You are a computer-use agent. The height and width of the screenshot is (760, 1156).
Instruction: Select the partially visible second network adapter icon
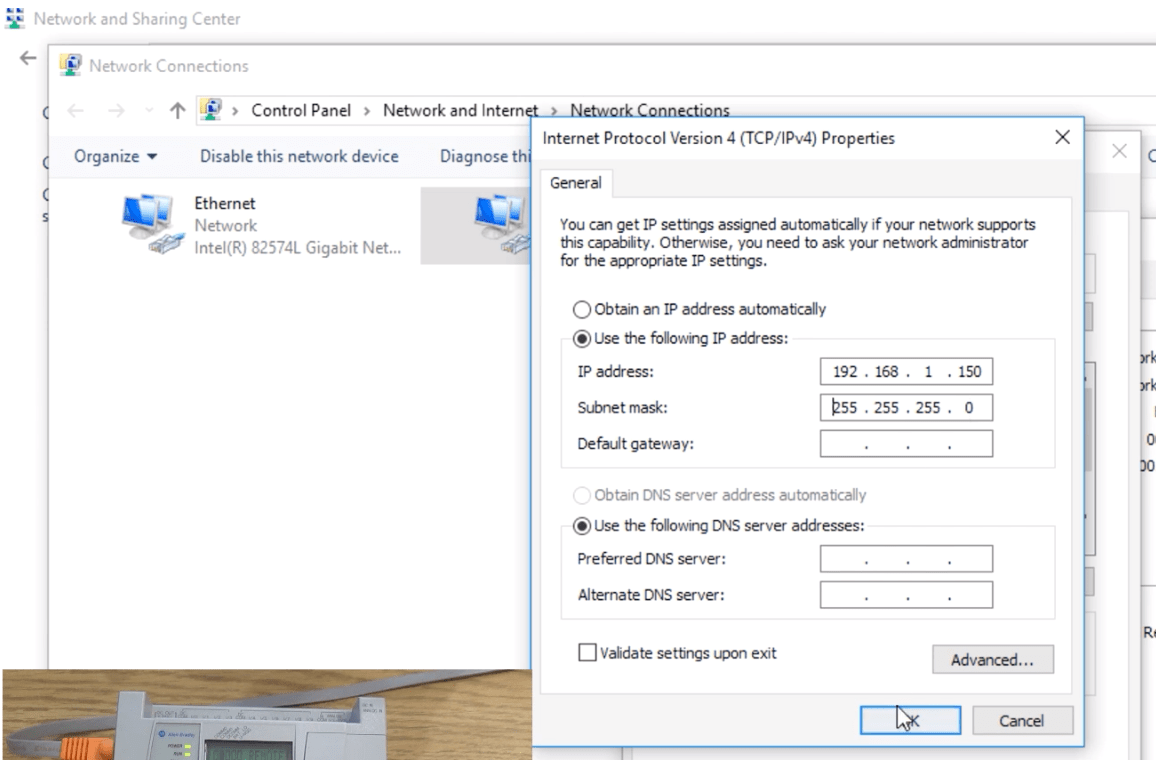click(497, 222)
